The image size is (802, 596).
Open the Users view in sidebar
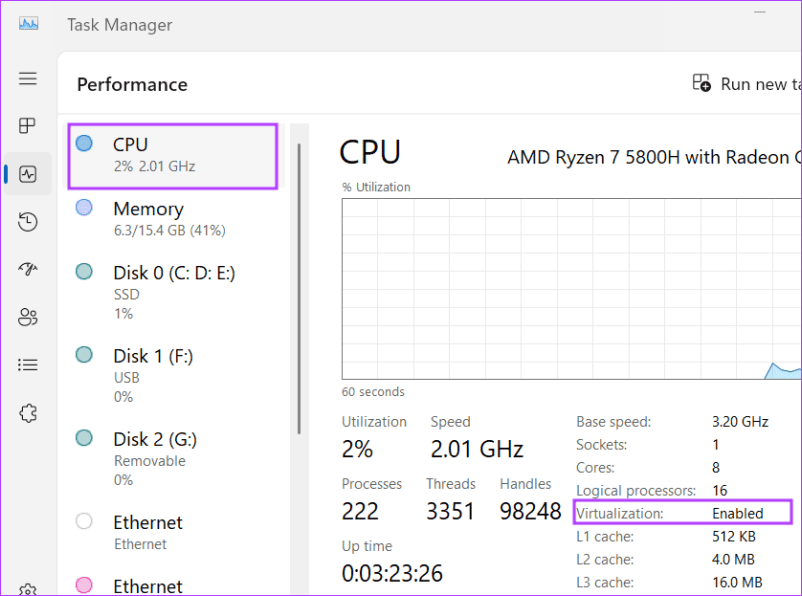coord(27,317)
